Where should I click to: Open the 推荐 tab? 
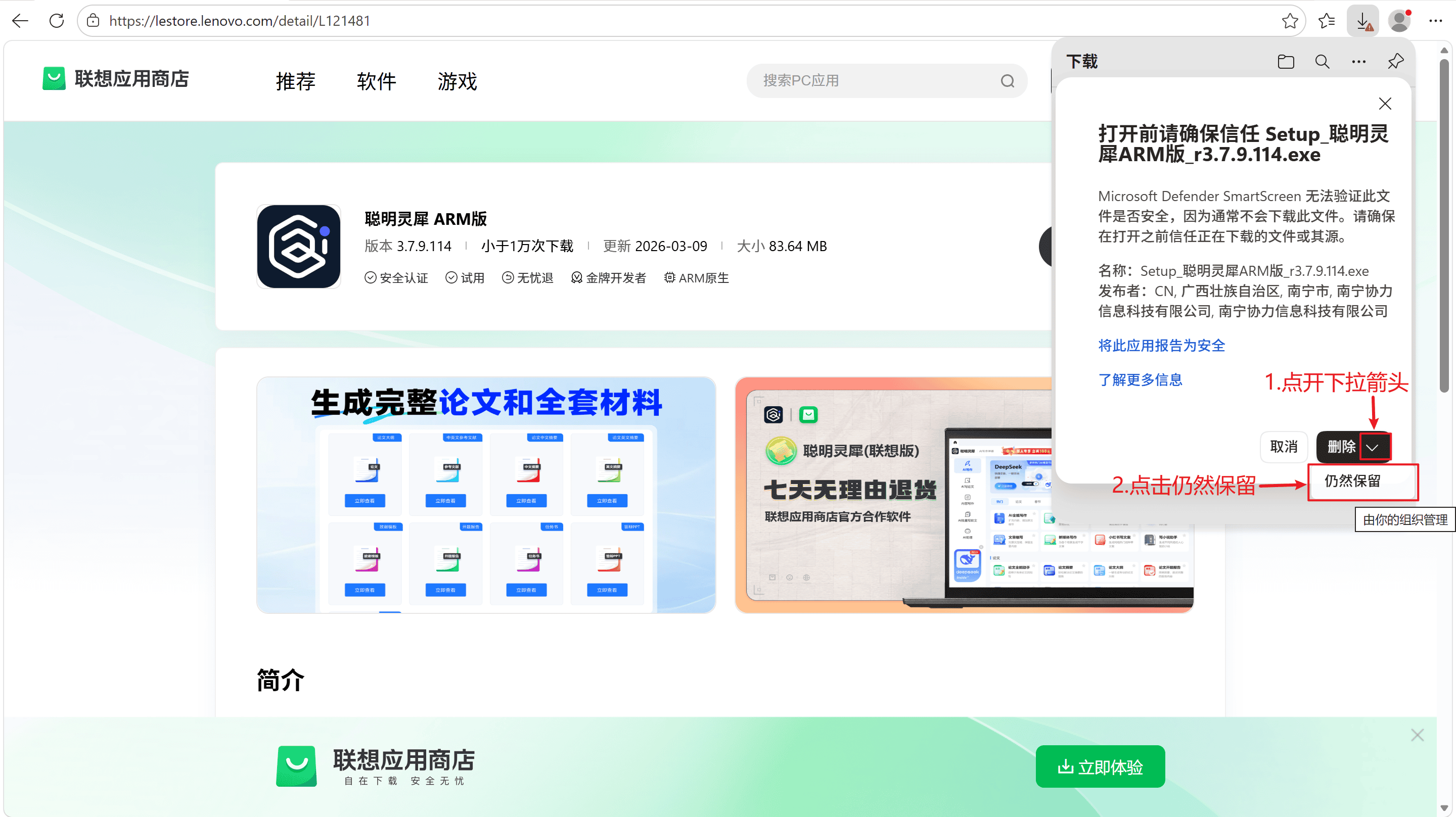pos(296,81)
